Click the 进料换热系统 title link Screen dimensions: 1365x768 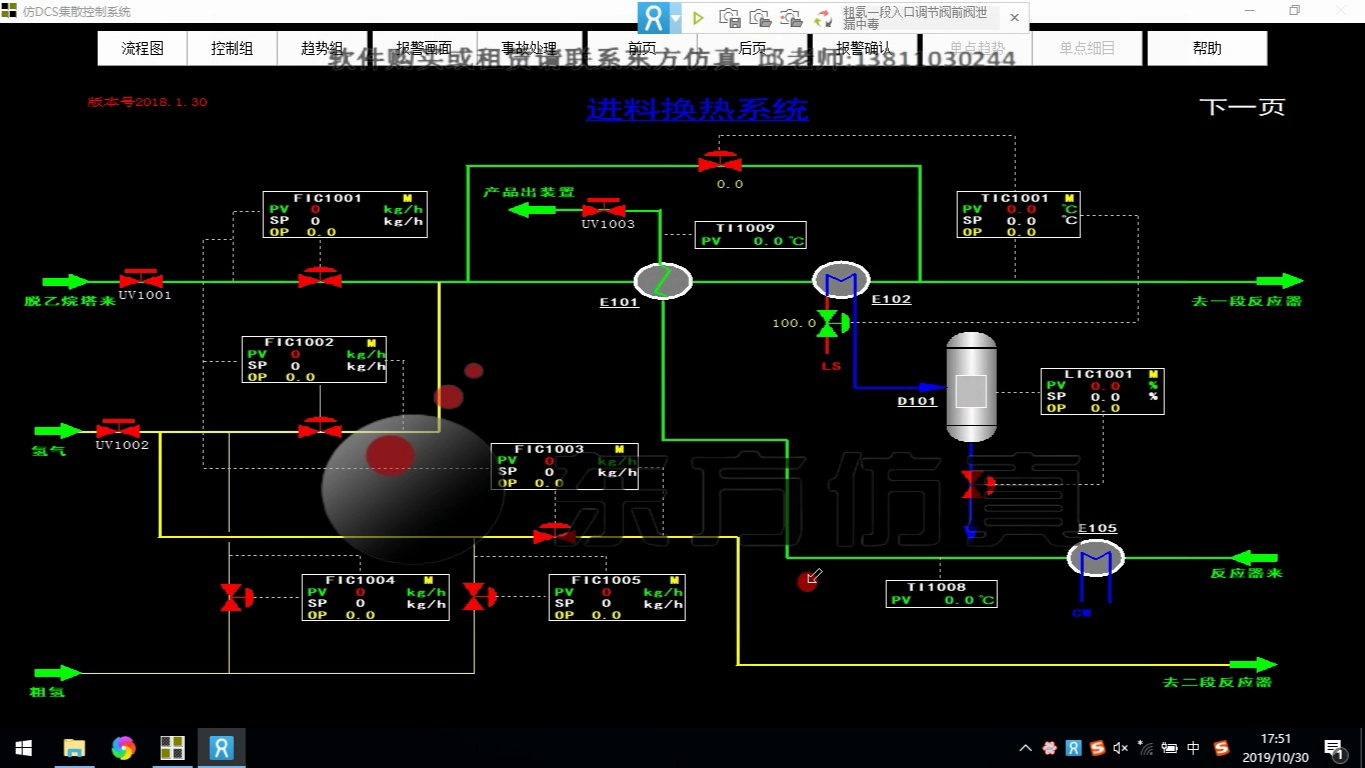(x=697, y=109)
